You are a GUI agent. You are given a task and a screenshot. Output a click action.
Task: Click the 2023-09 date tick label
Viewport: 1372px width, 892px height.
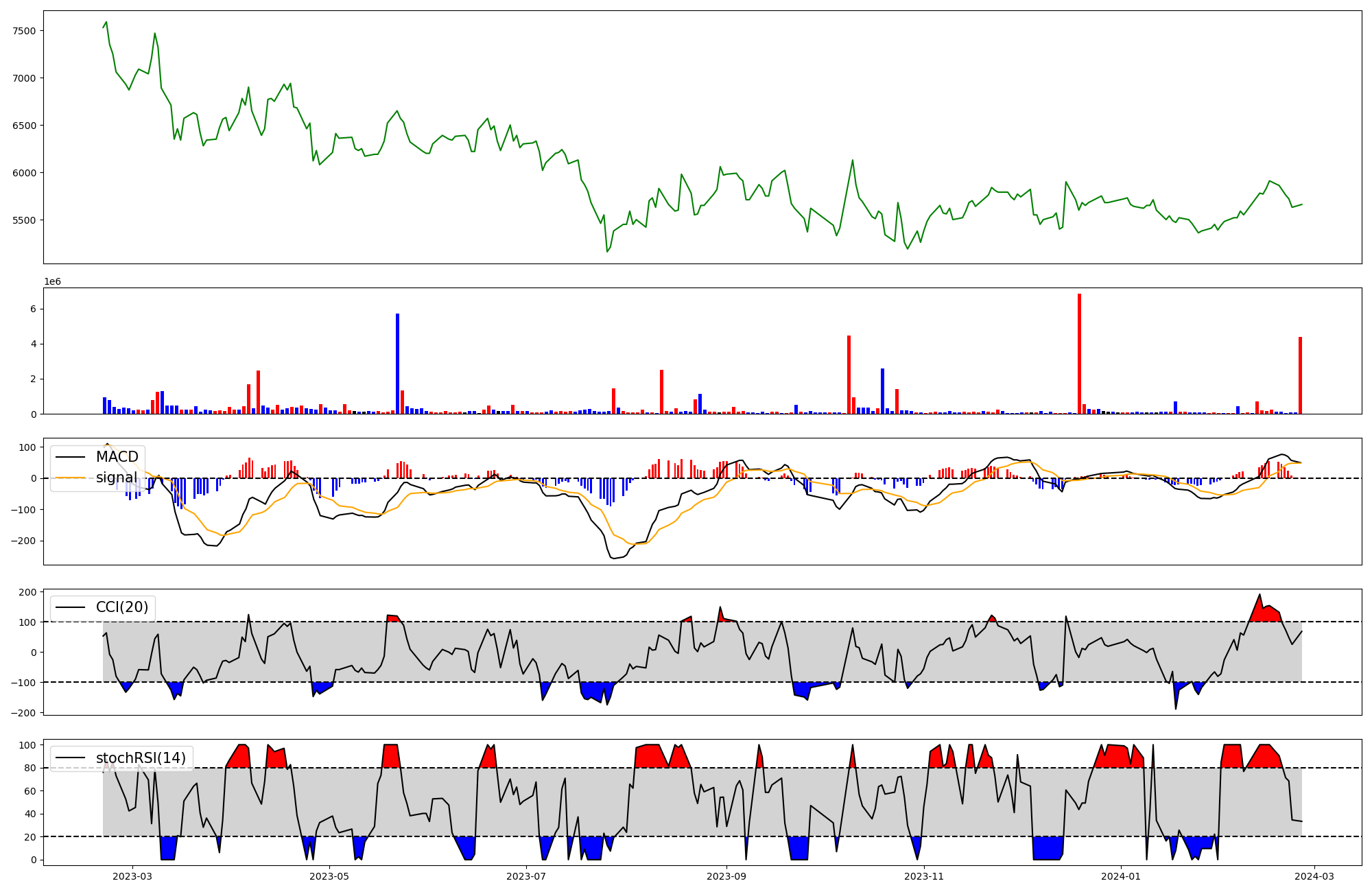pos(726,876)
